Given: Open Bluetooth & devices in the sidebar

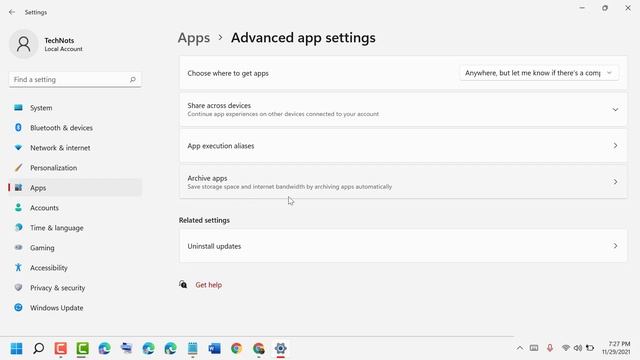Looking at the screenshot, I should coord(75,128).
